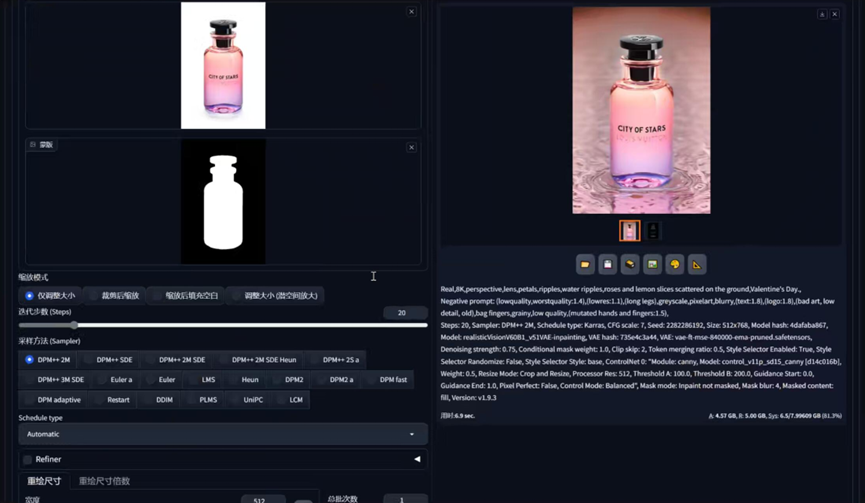Click the black-and-white mask image
This screenshot has width=865, height=503.
pos(223,201)
